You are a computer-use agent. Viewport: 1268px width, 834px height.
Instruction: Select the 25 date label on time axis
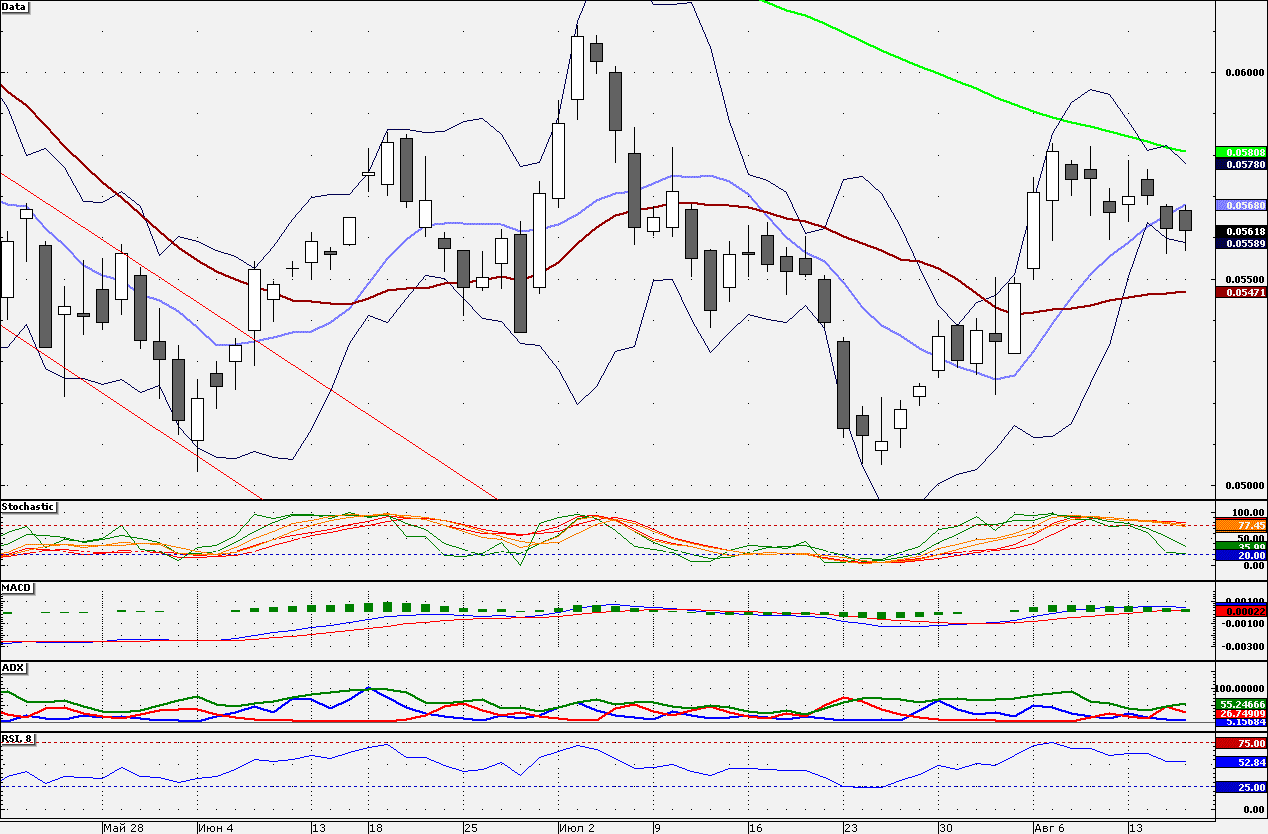click(x=470, y=828)
